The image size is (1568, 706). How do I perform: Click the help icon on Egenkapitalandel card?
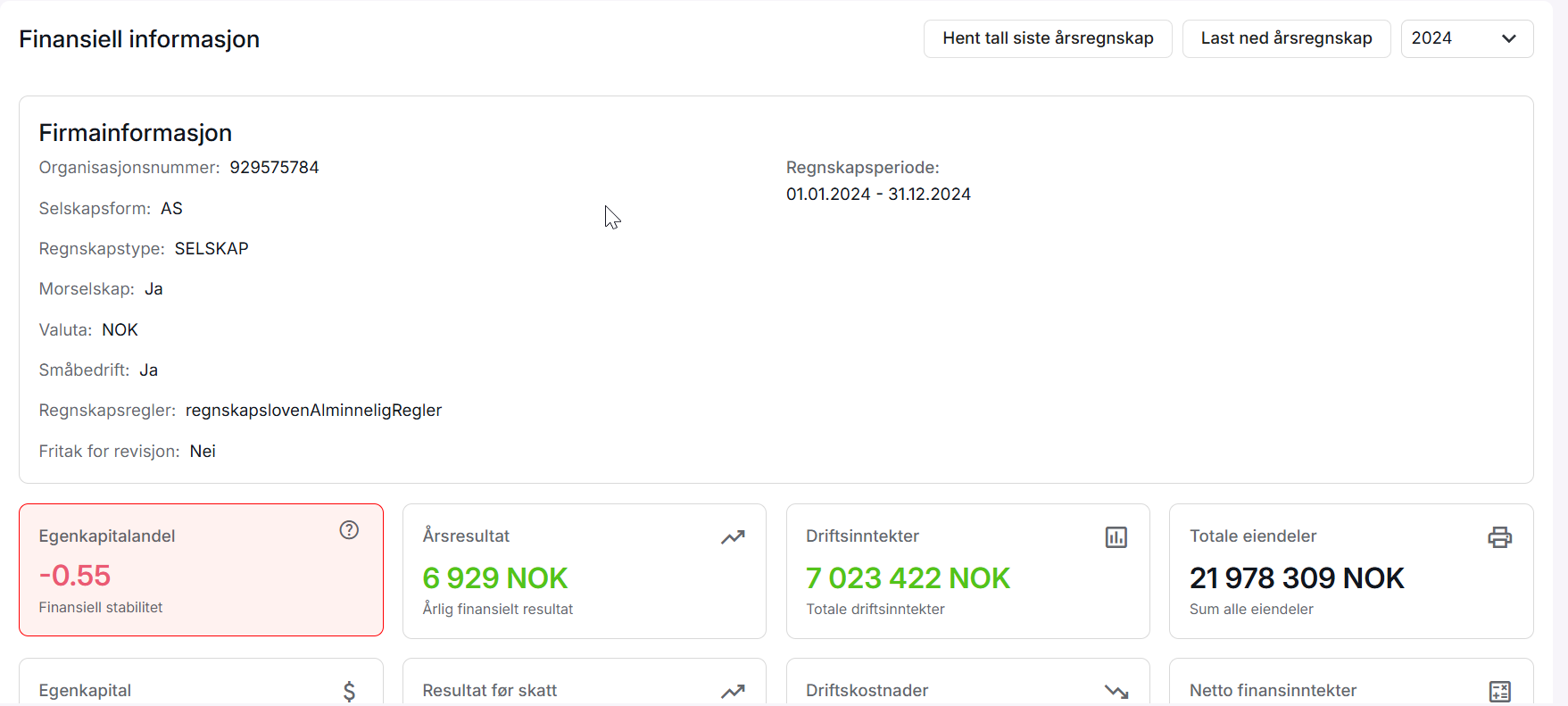[x=349, y=530]
